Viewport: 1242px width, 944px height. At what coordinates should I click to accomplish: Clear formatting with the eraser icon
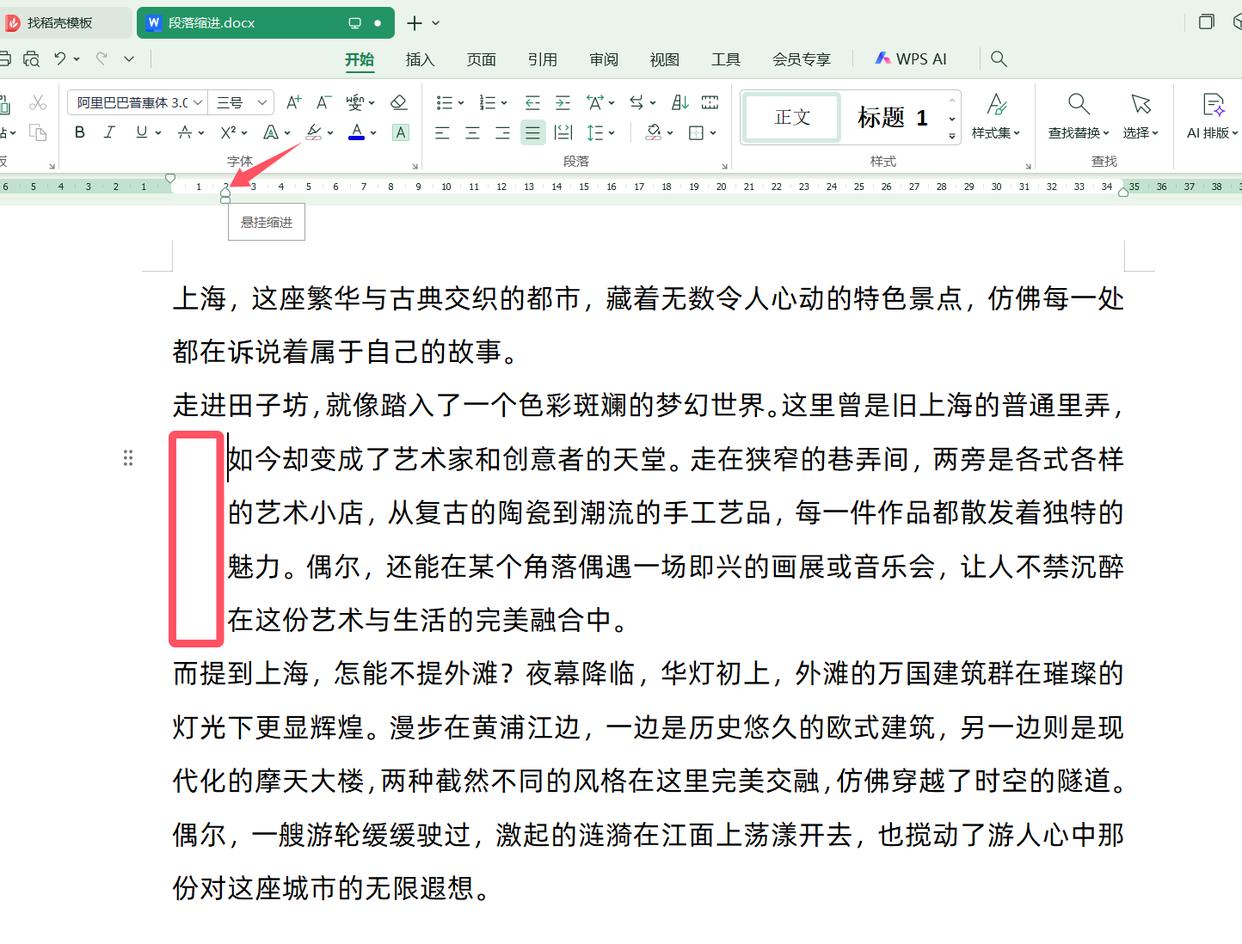[398, 102]
